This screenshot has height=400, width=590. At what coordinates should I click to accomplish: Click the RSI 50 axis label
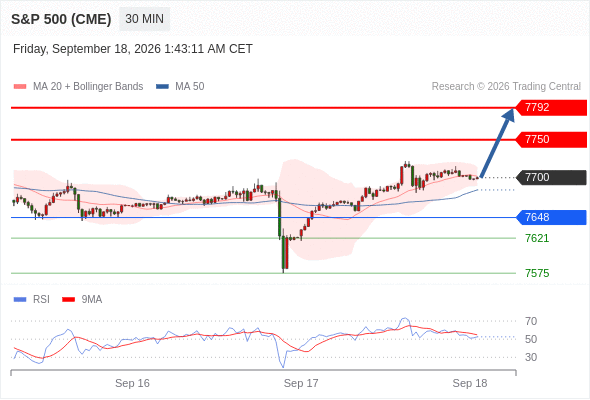click(531, 339)
